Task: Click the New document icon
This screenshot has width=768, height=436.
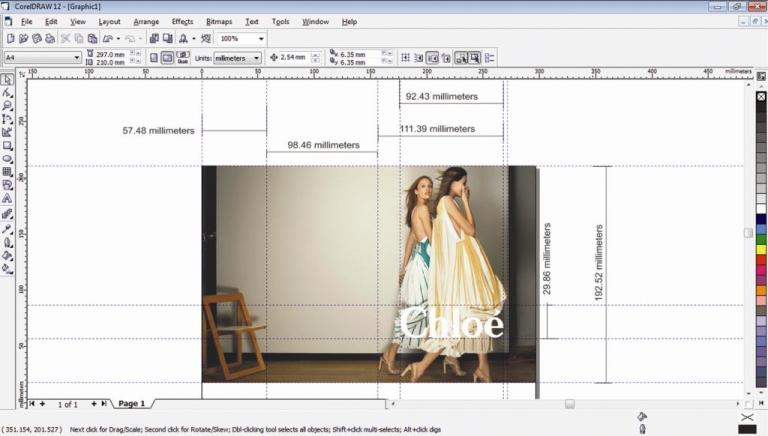Action: (x=10, y=38)
